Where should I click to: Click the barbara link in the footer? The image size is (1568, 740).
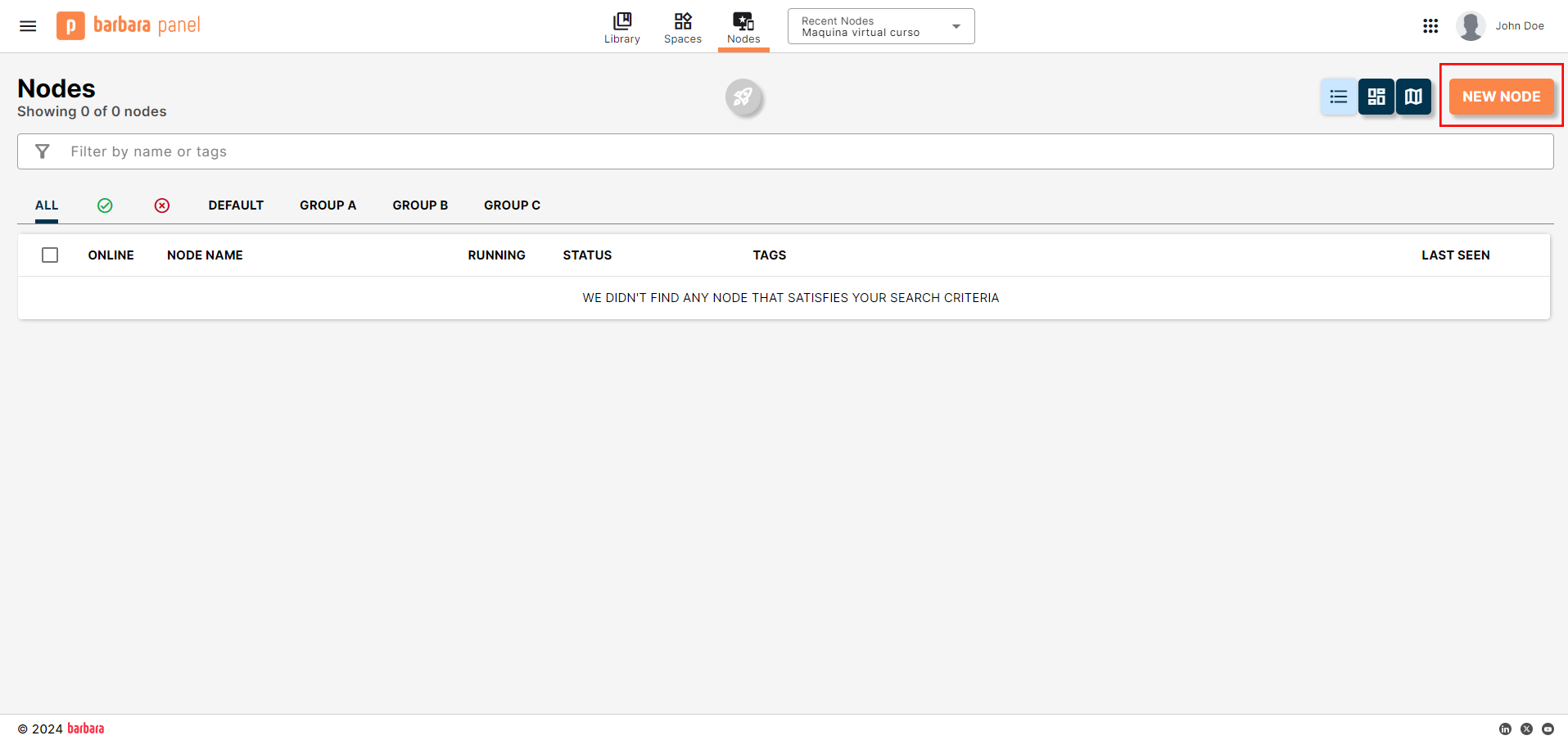(85, 728)
